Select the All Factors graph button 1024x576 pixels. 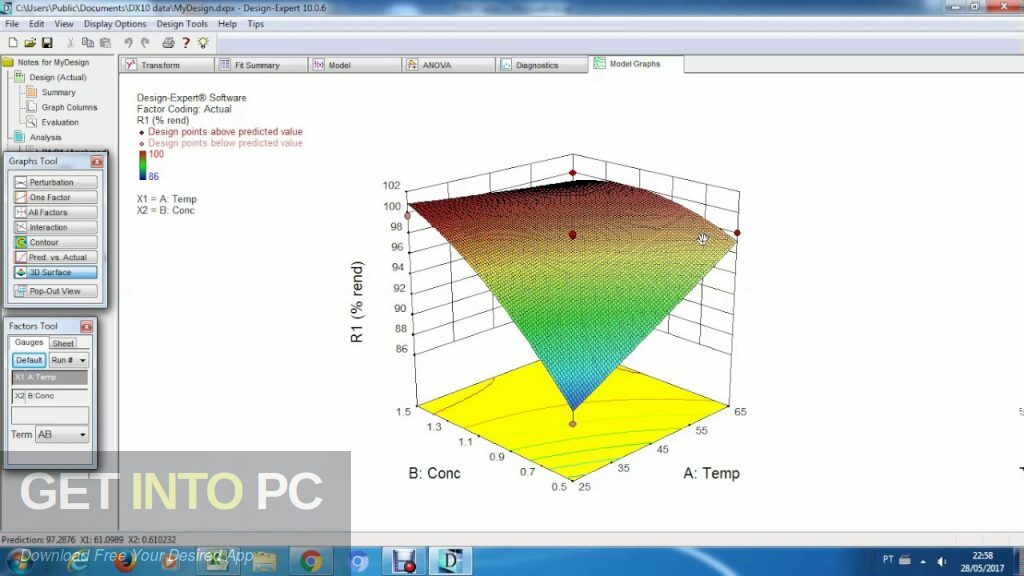55,212
